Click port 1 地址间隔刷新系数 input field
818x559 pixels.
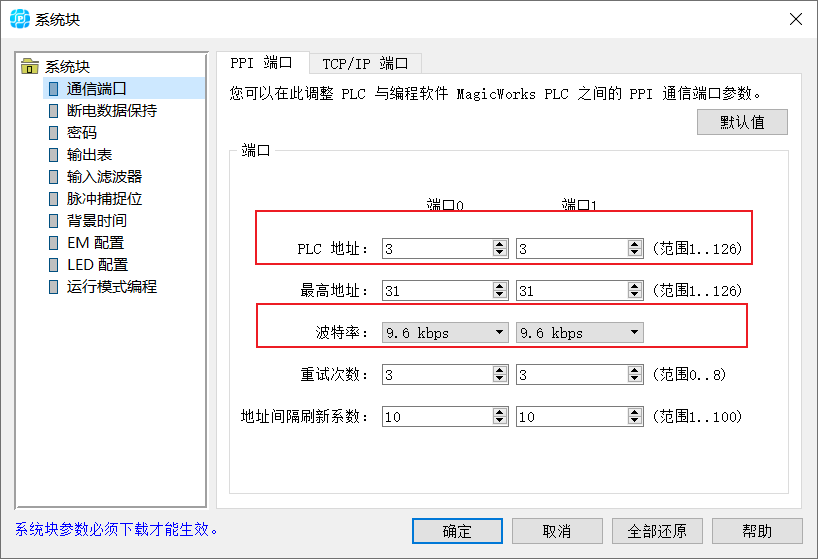click(572, 416)
